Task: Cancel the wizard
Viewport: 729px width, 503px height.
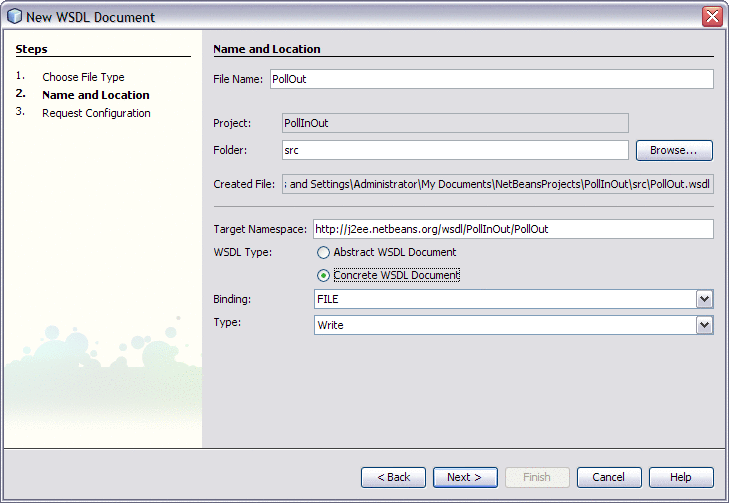Action: [x=609, y=477]
